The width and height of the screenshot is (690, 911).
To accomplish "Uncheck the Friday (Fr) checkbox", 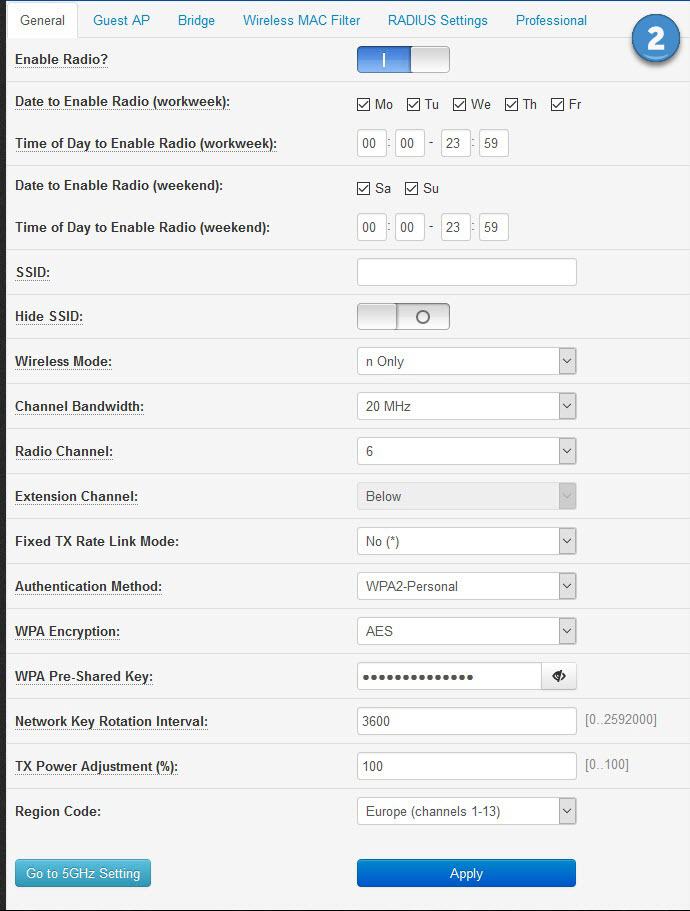I will click(557, 105).
